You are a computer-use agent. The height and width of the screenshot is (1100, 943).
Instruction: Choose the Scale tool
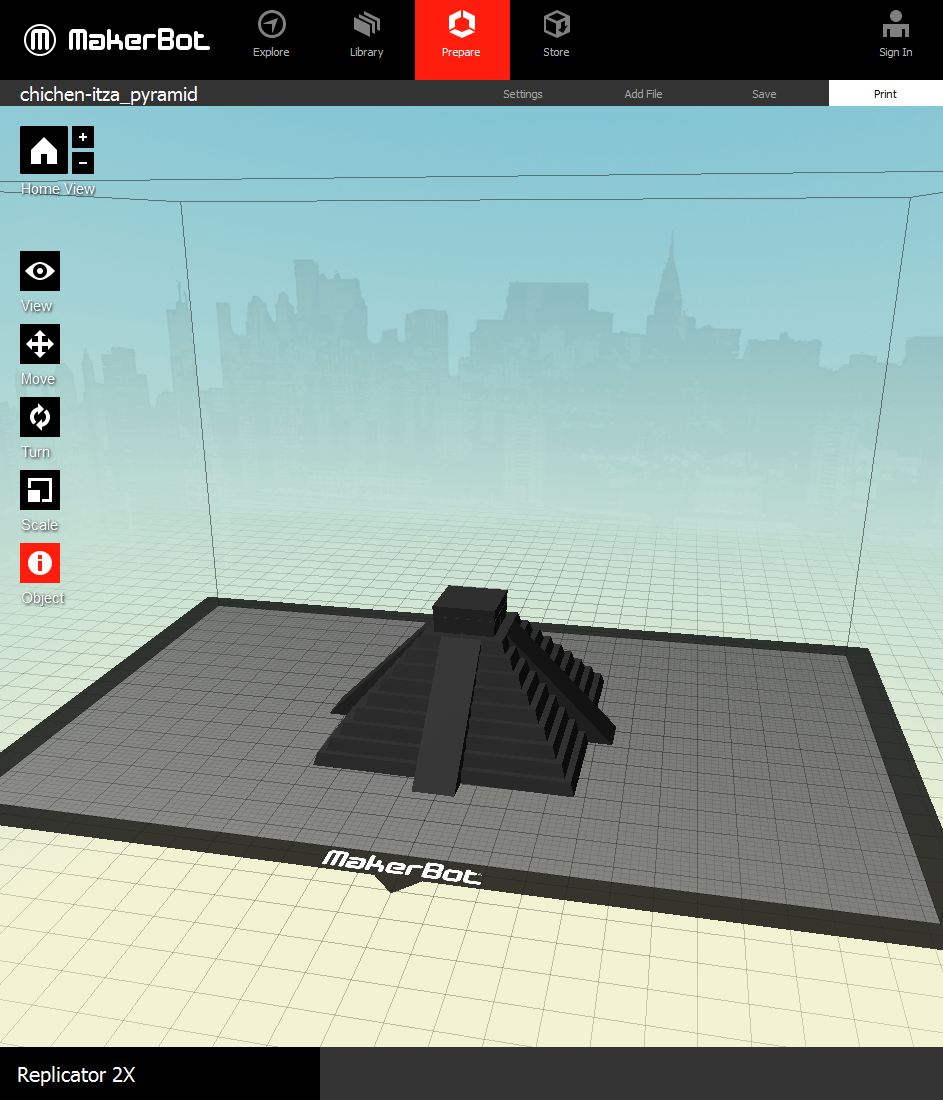click(x=40, y=490)
